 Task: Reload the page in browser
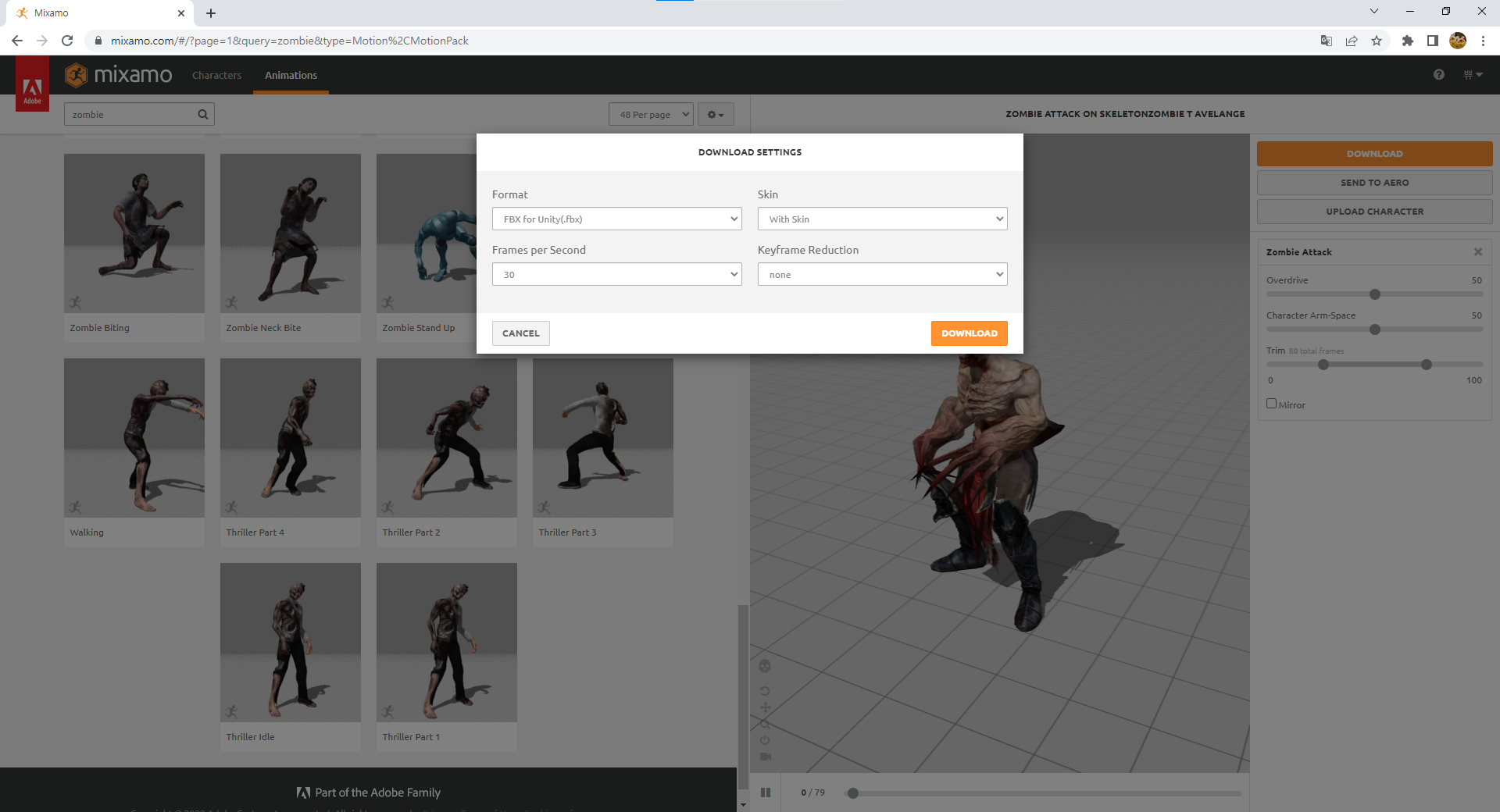pos(67,41)
